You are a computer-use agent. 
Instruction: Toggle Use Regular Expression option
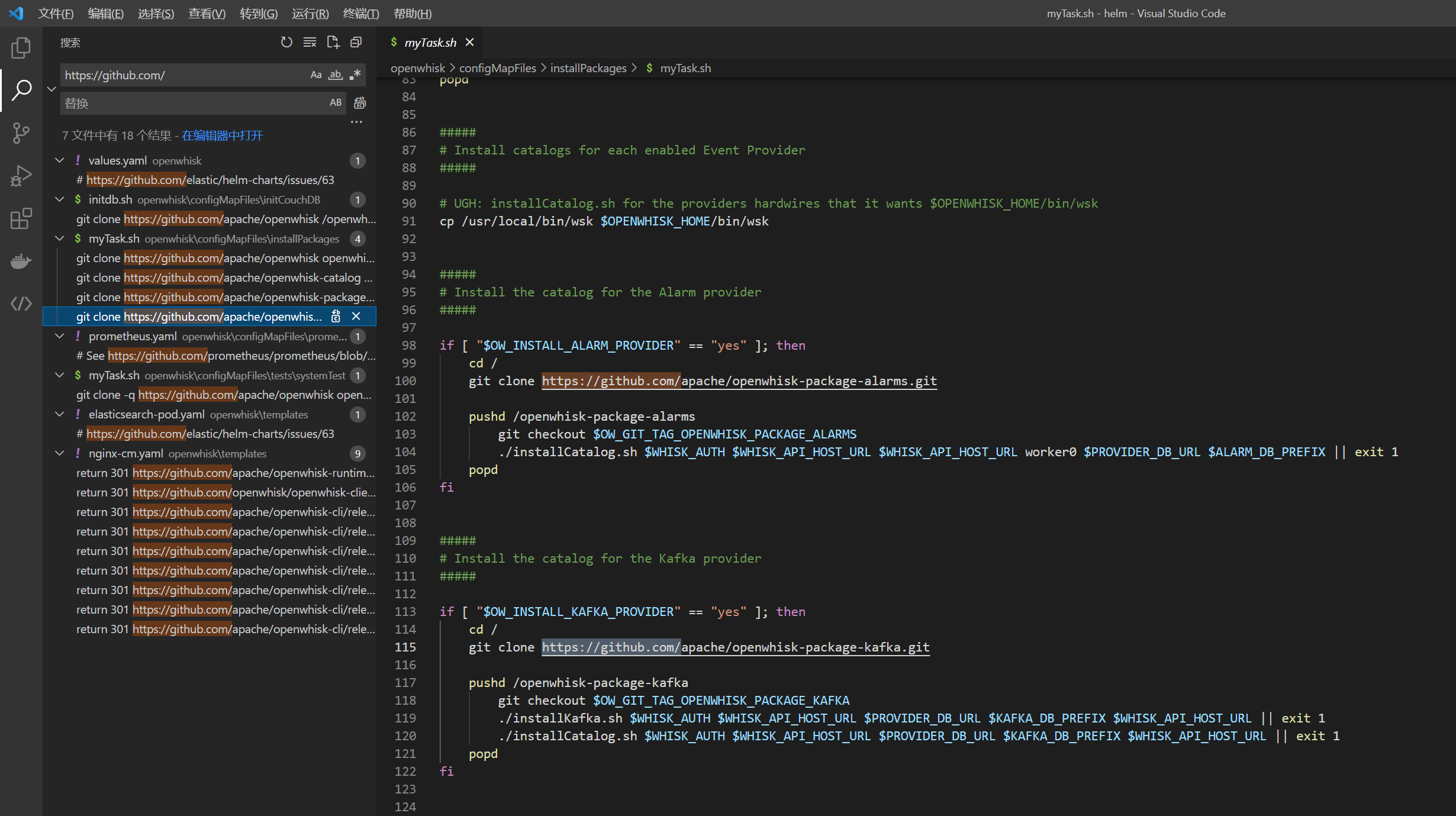click(355, 75)
